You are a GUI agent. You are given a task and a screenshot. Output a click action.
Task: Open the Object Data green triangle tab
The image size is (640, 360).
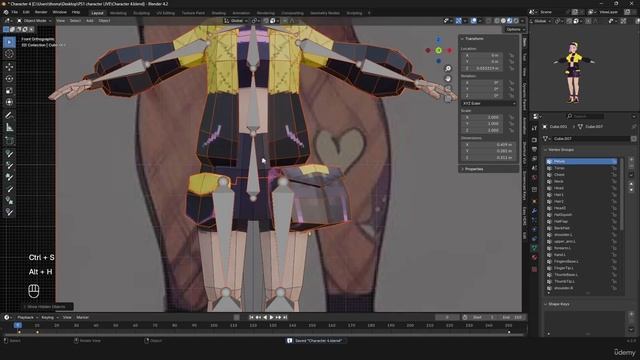534,248
